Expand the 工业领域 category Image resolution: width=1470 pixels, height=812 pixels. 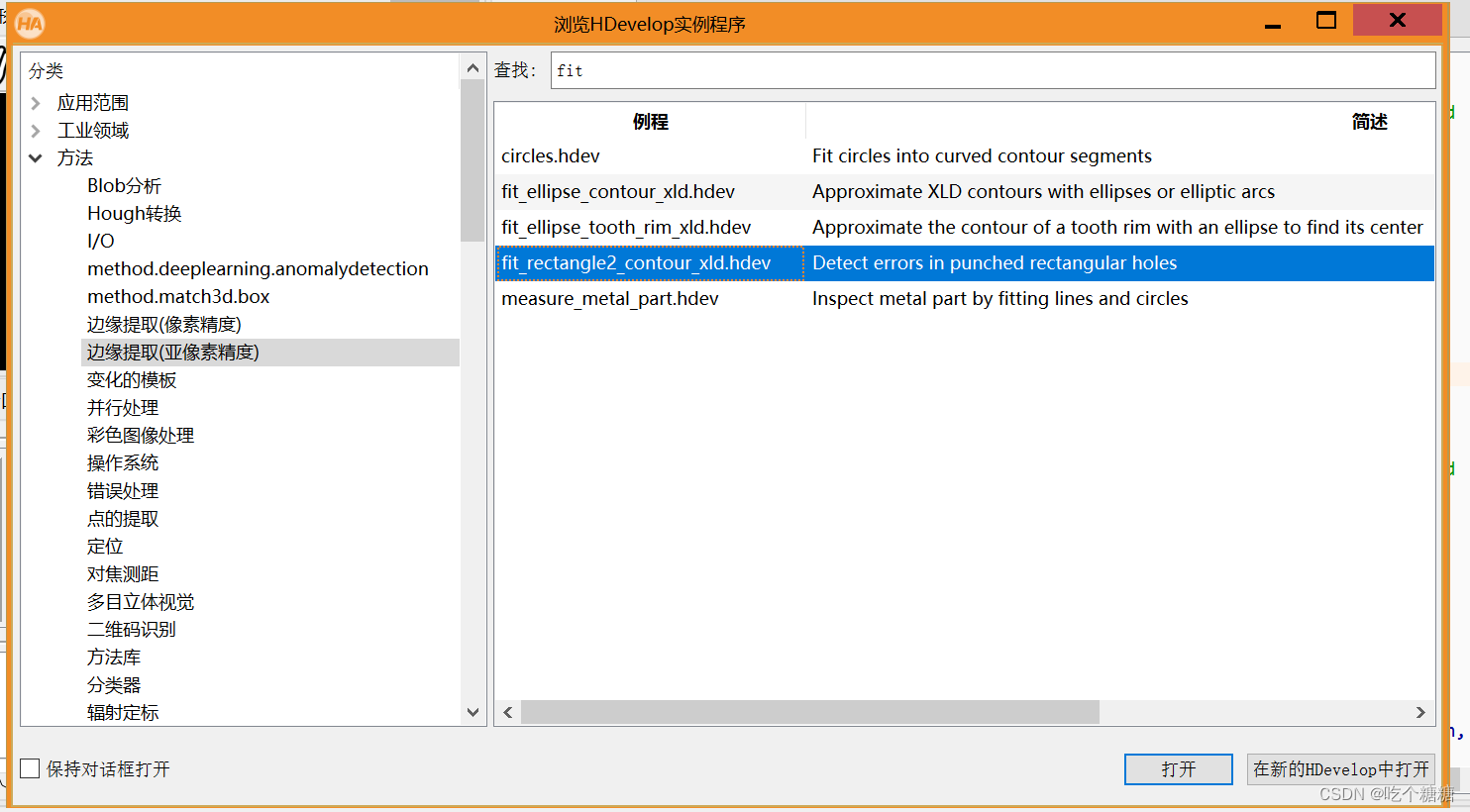36,131
